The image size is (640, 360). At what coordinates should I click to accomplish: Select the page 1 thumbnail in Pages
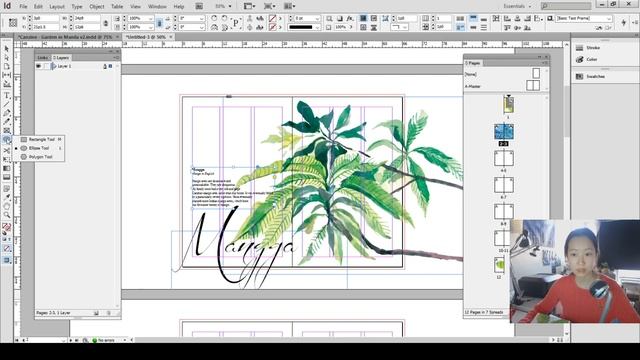508,105
